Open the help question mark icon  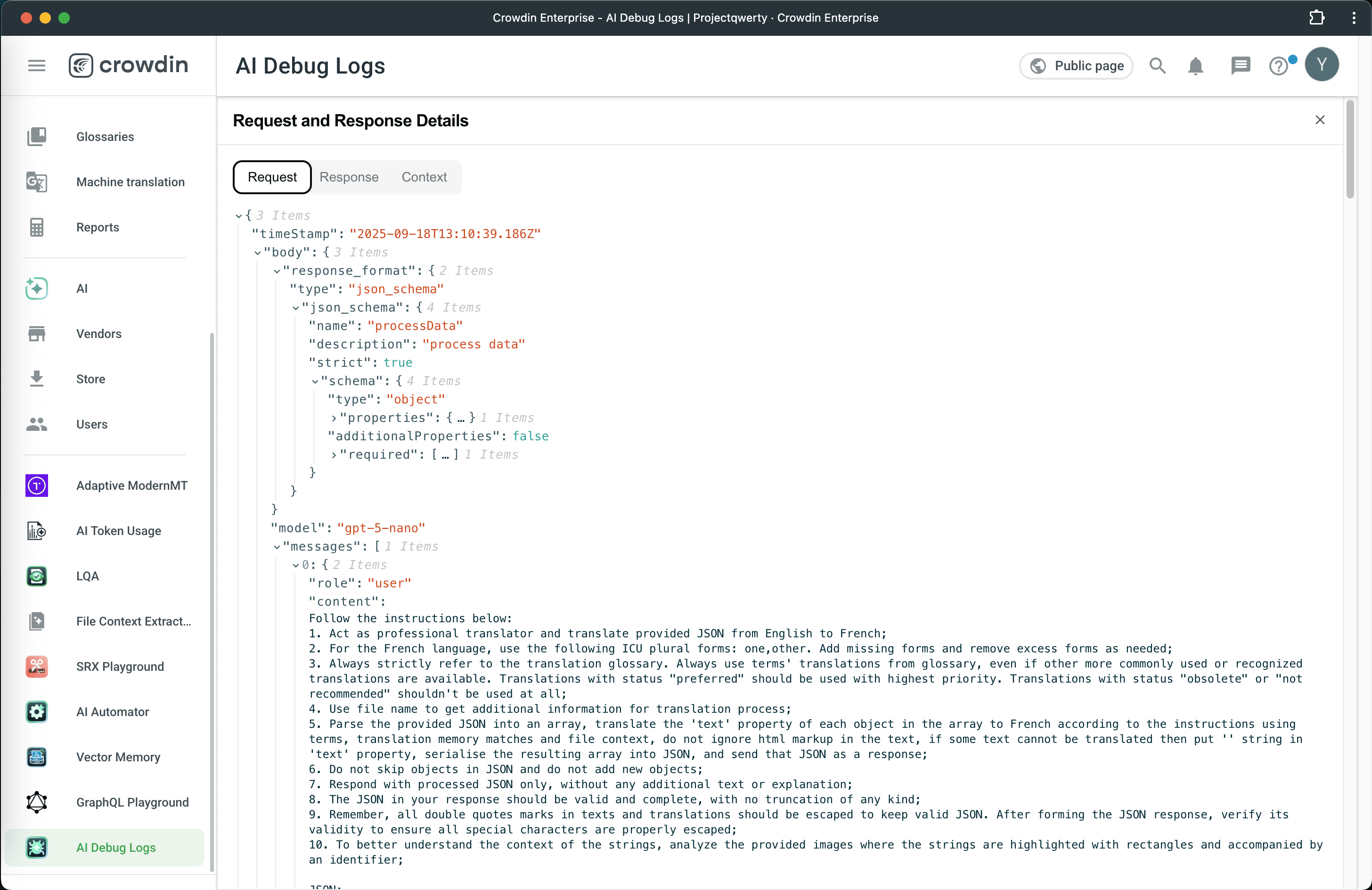[1279, 66]
